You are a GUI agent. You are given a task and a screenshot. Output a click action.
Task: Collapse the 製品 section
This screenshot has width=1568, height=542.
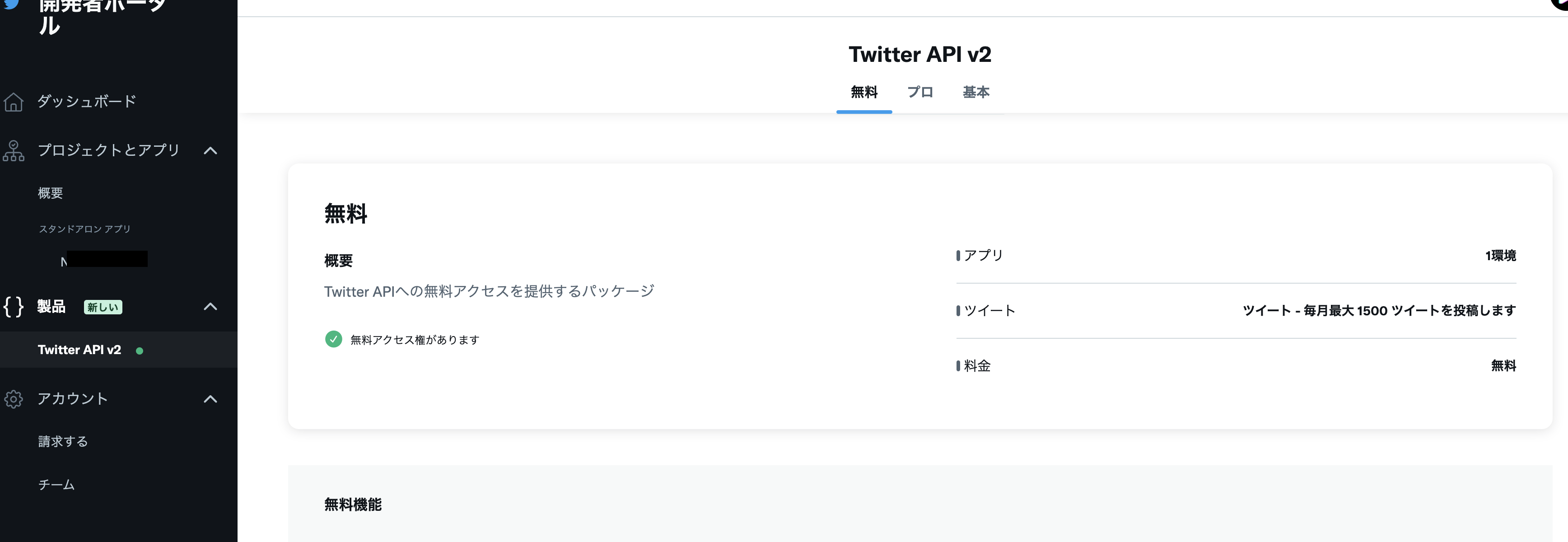click(x=210, y=307)
